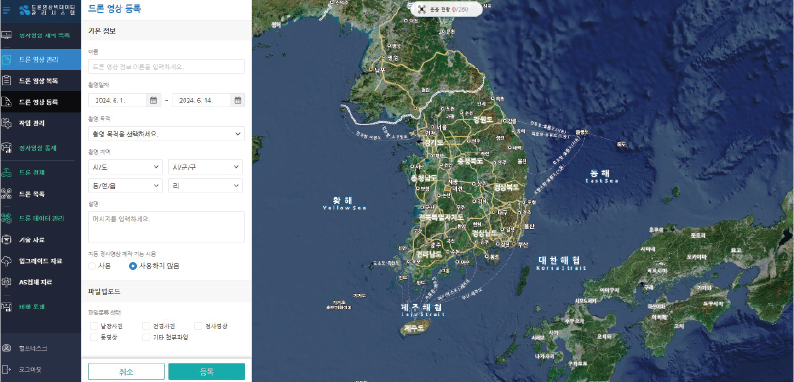Screen dimensions: 794x382
Task: Click the 헬프데스크 helpdesk icon
Action: point(7,348)
